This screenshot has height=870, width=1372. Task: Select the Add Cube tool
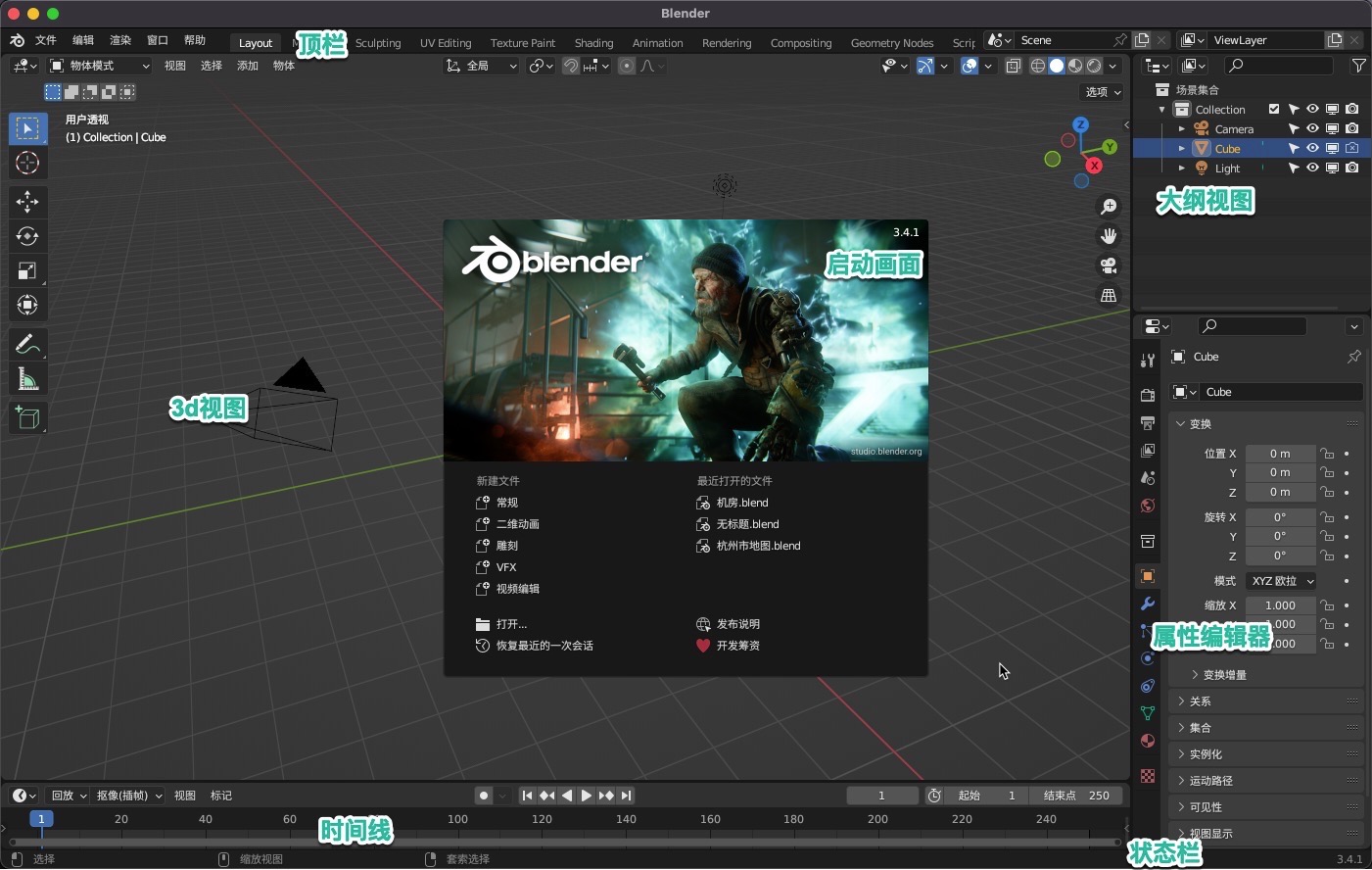(x=27, y=418)
